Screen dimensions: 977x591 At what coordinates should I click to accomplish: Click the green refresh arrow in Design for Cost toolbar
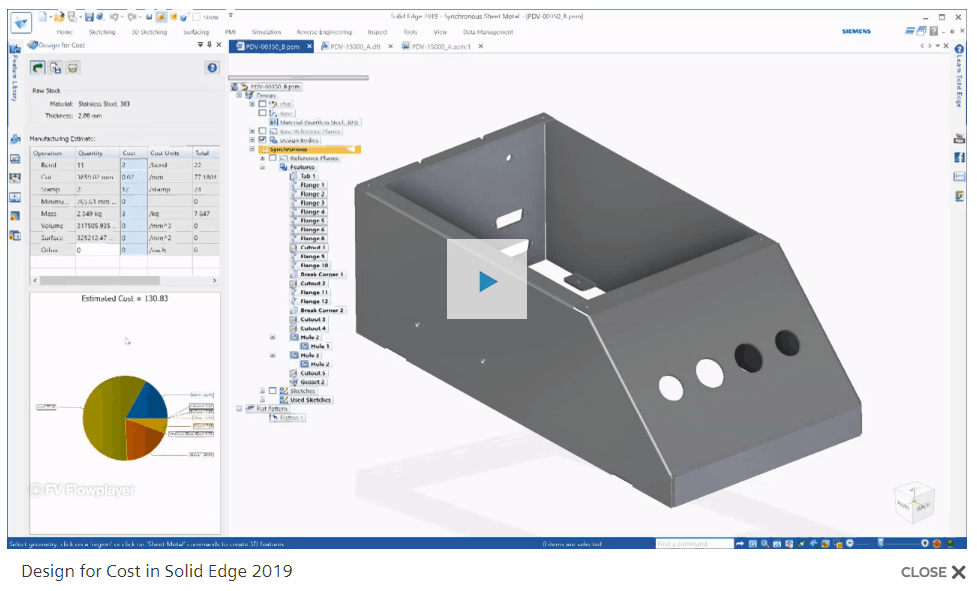pyautogui.click(x=38, y=67)
